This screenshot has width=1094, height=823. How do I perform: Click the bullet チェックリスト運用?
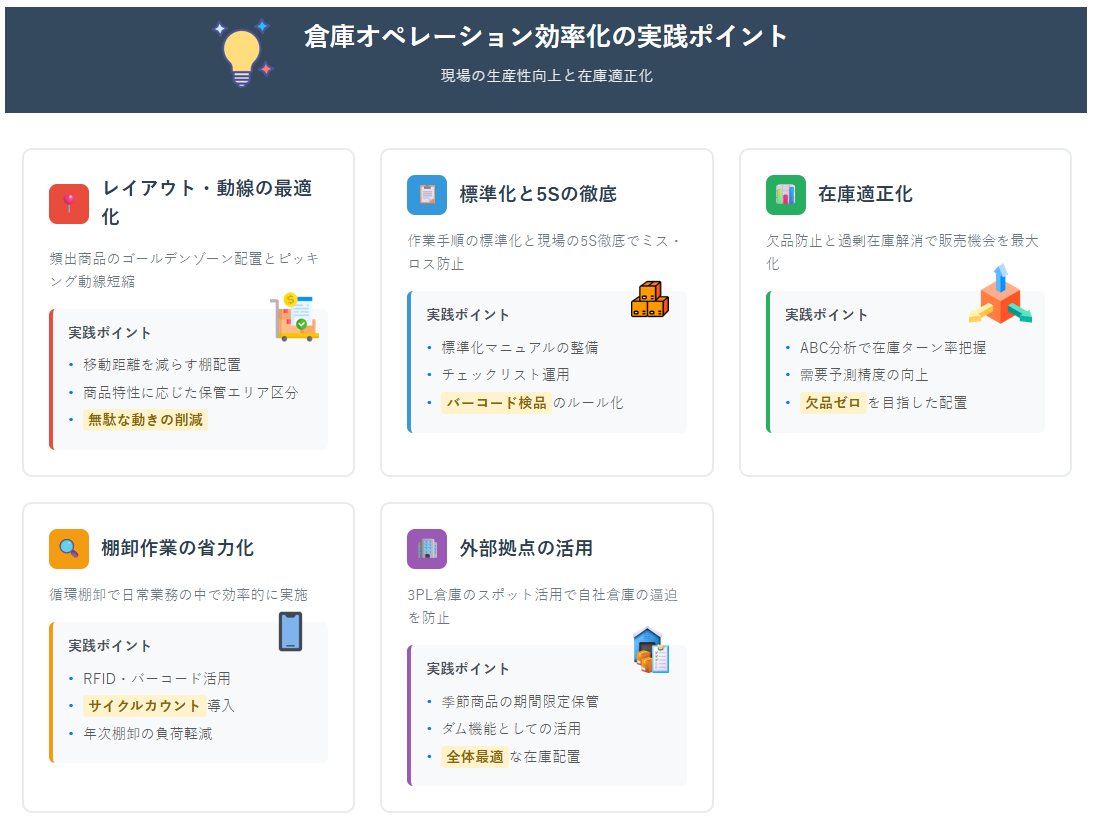(x=505, y=375)
